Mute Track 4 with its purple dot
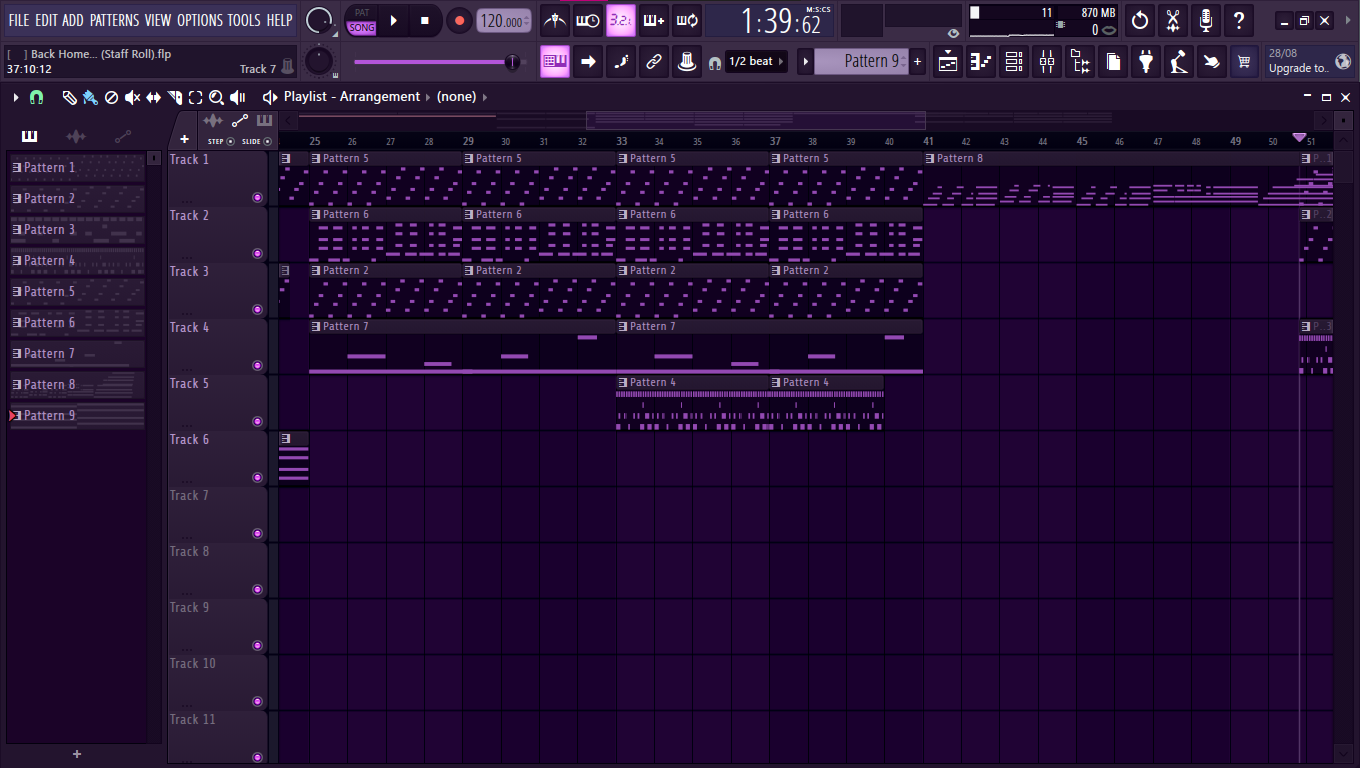This screenshot has width=1360, height=768. tap(257, 366)
